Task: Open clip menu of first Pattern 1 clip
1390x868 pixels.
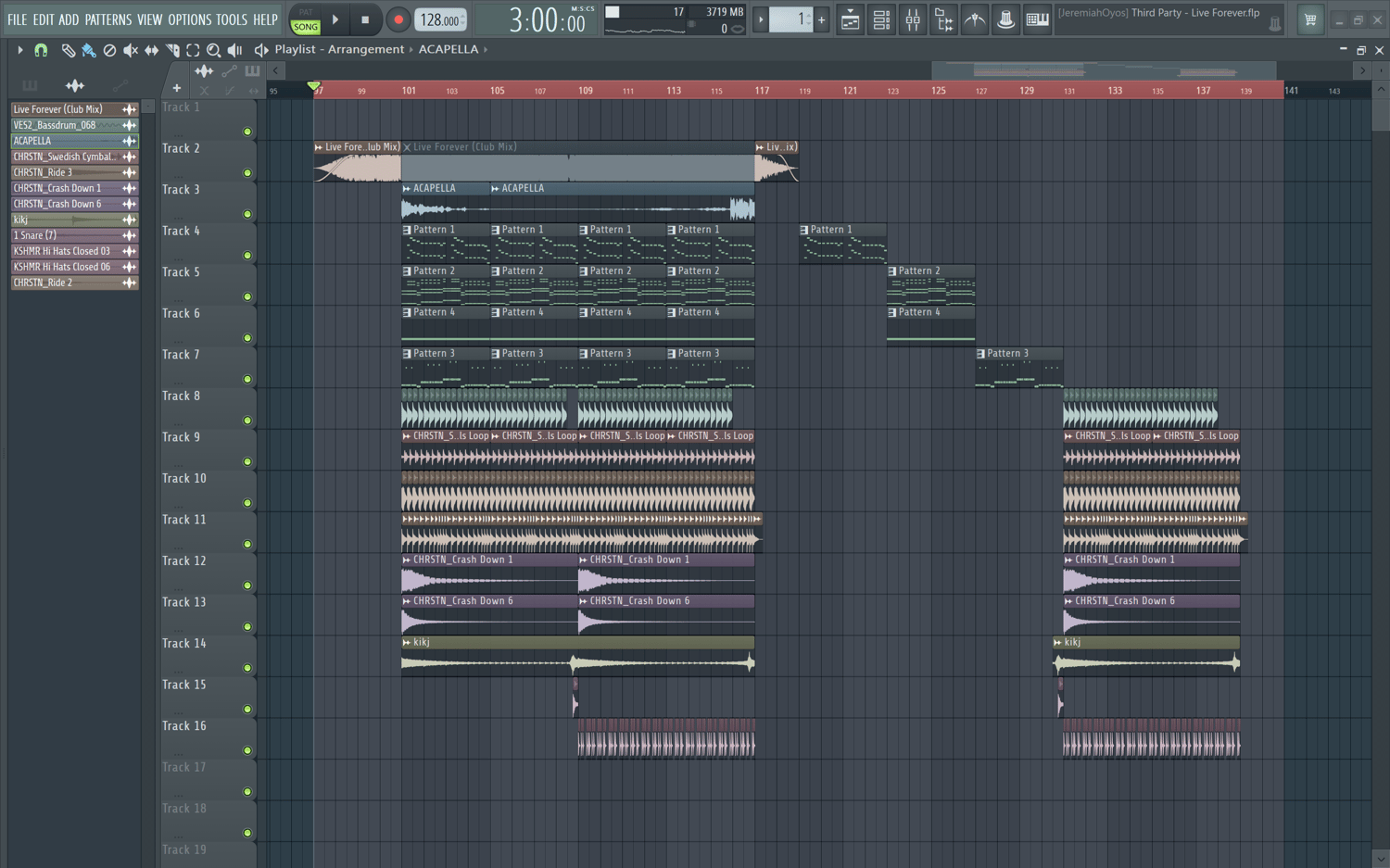Action: (x=407, y=230)
